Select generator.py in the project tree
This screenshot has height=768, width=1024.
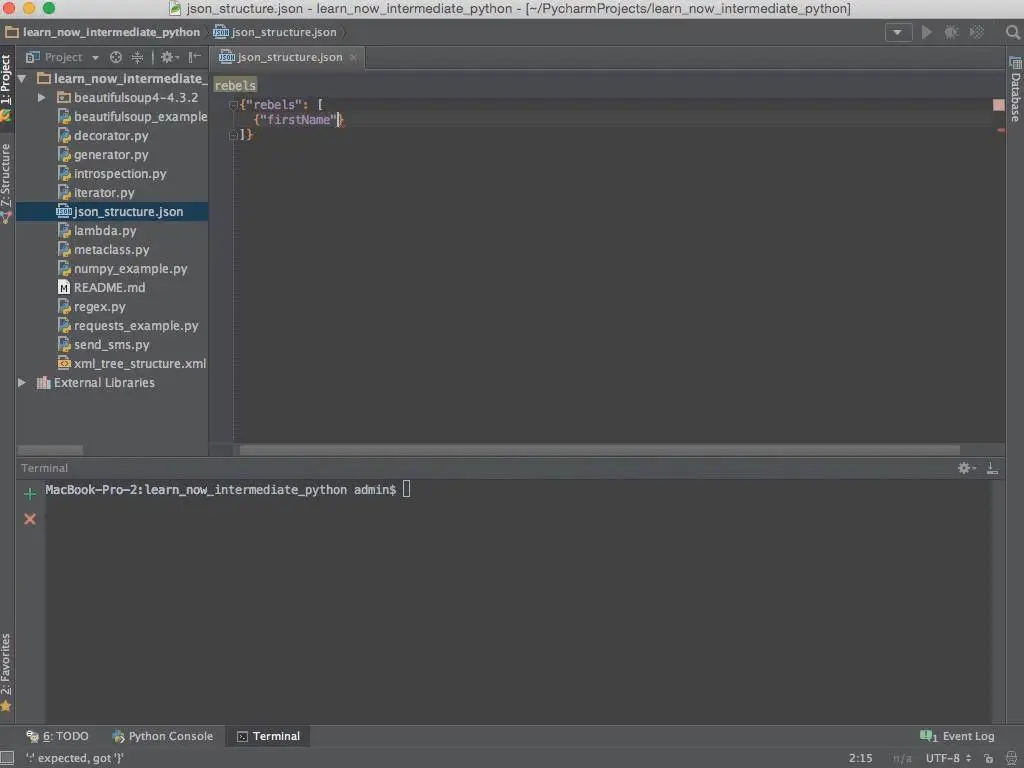(x=111, y=155)
